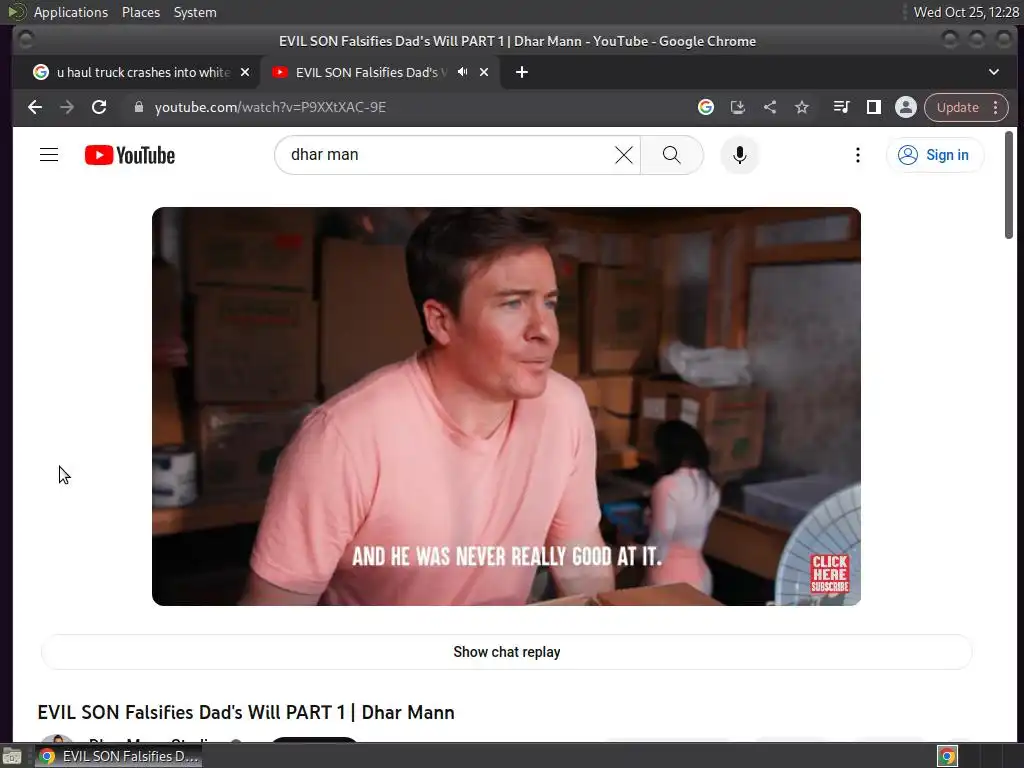Go back with the browser back arrow

tap(35, 107)
